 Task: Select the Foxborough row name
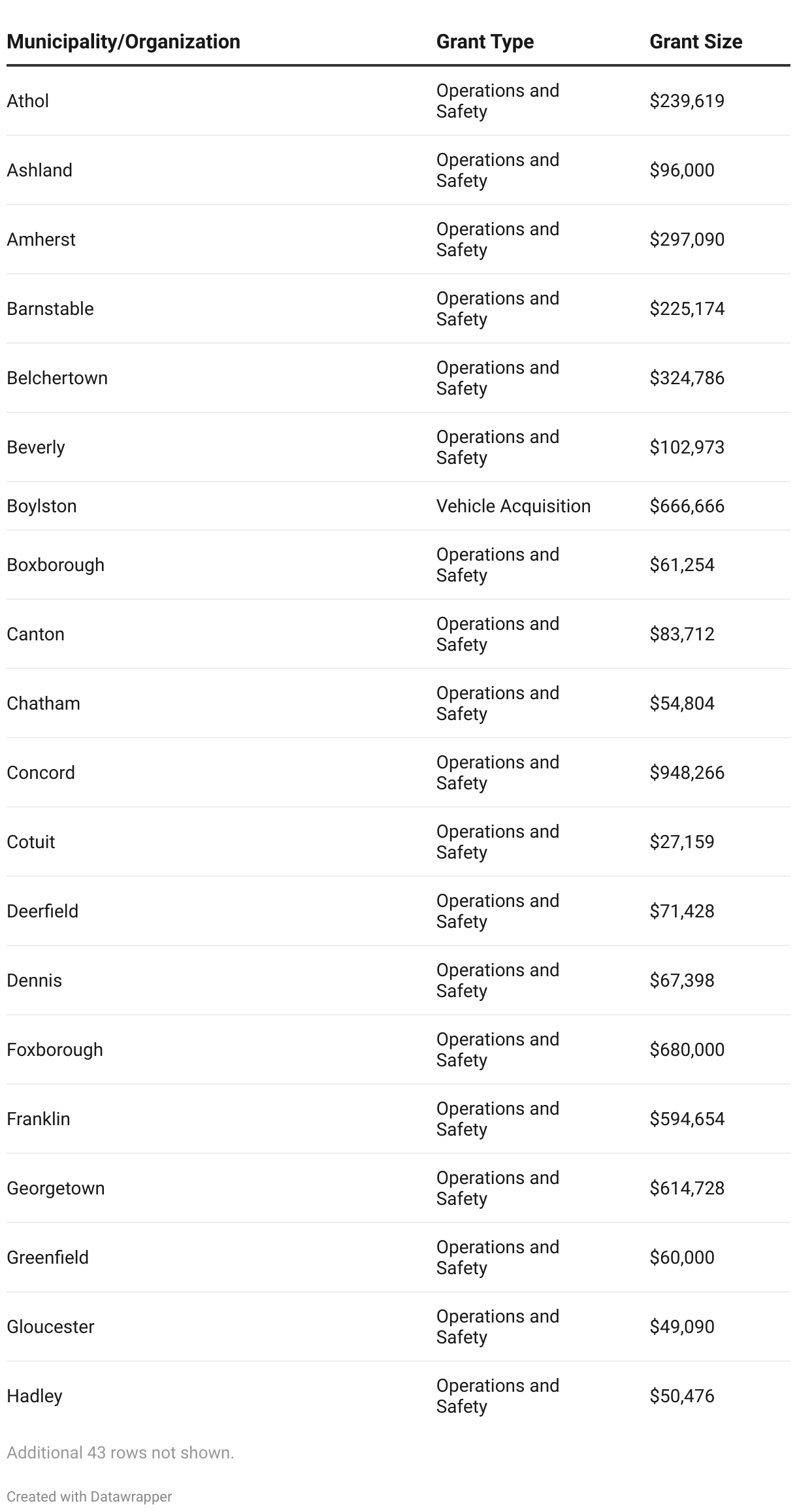pyautogui.click(x=55, y=1049)
